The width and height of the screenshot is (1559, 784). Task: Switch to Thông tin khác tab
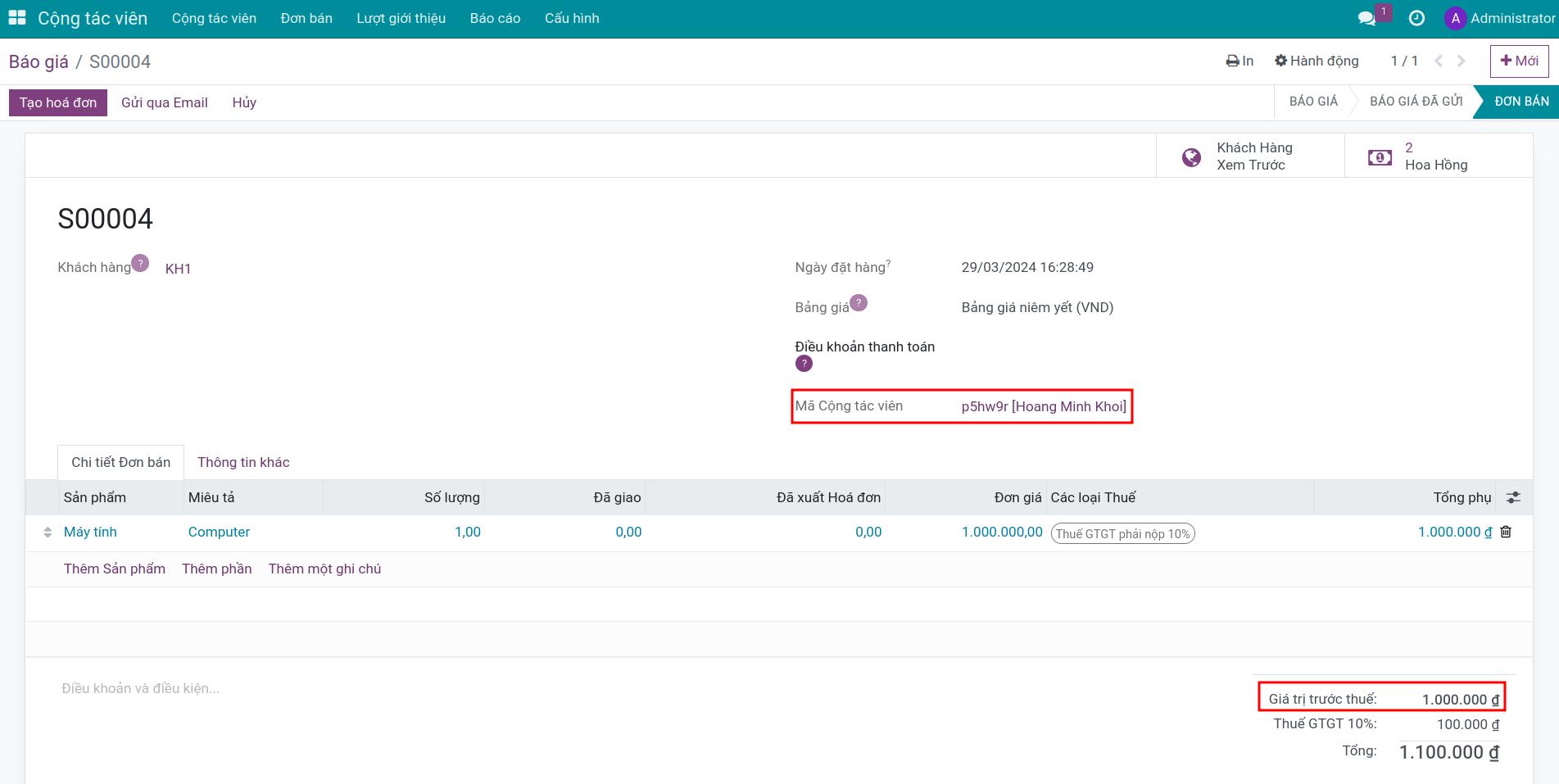click(243, 462)
